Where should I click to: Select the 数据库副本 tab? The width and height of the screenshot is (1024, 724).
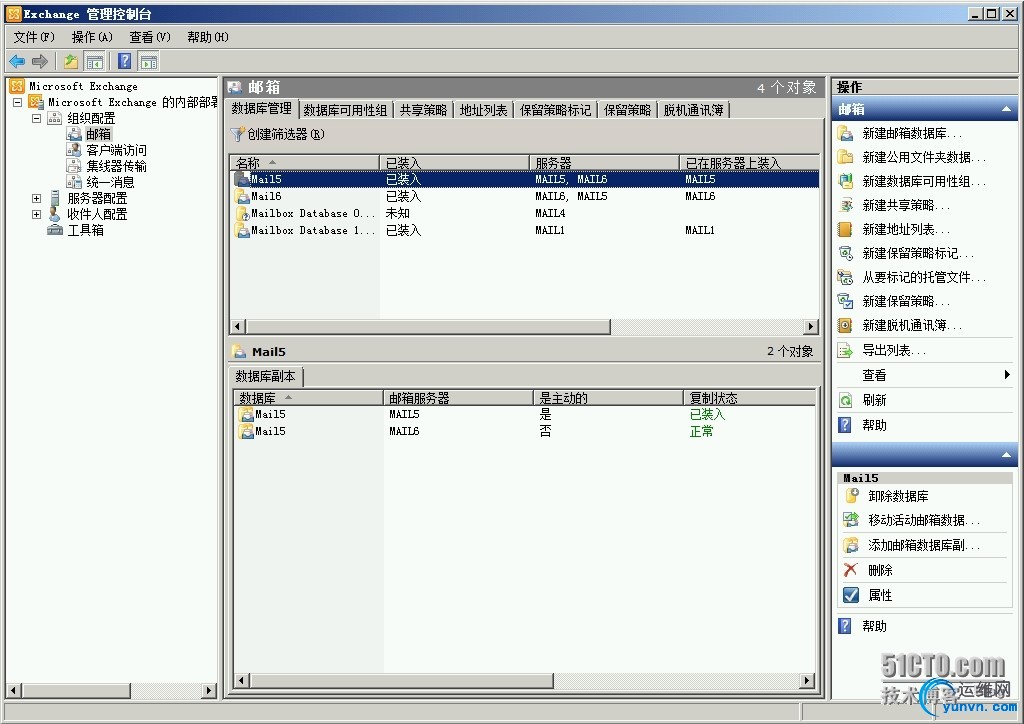point(265,376)
